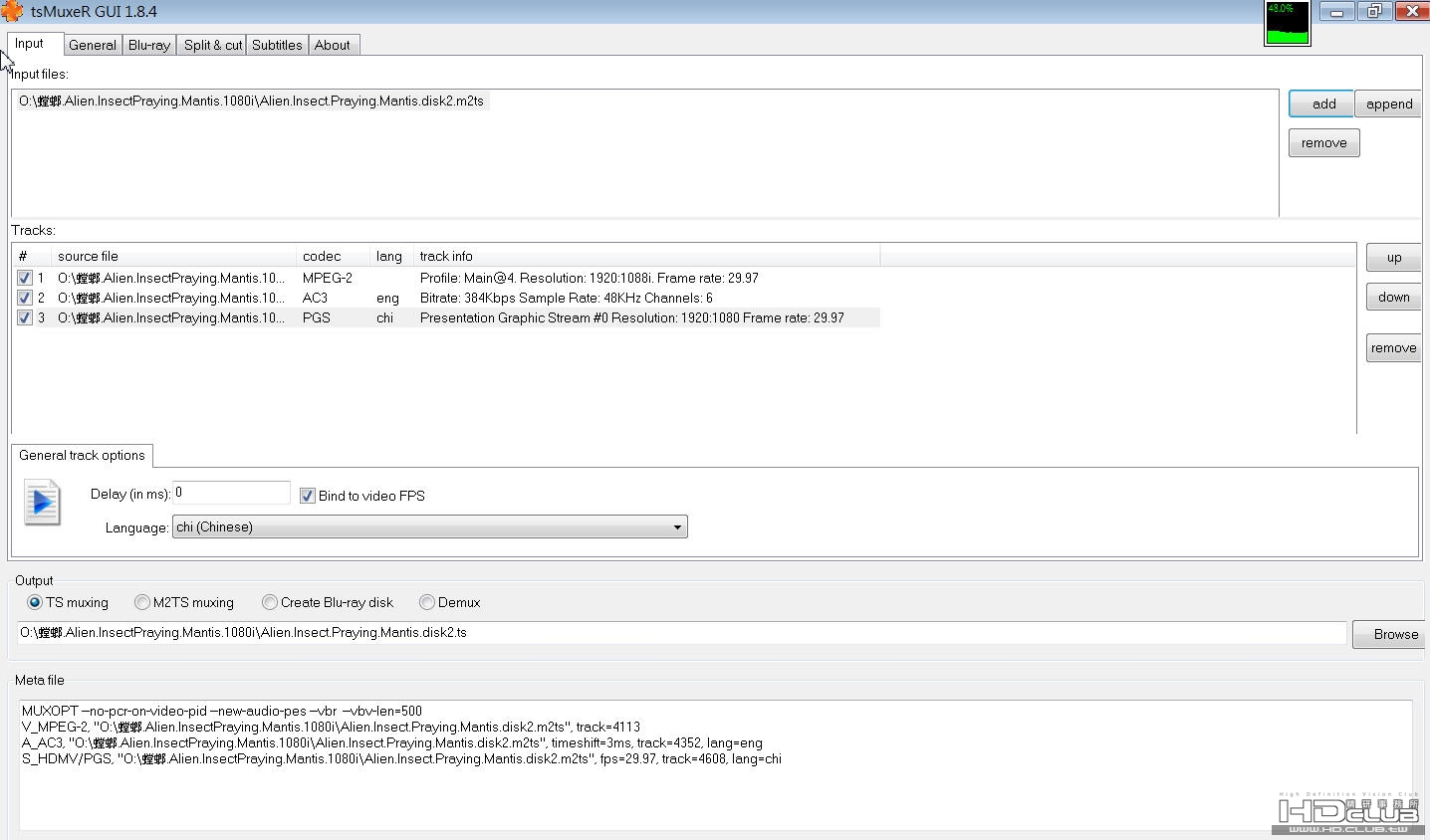
Task: Select track row with codec MPEG-2
Action: (x=446, y=278)
